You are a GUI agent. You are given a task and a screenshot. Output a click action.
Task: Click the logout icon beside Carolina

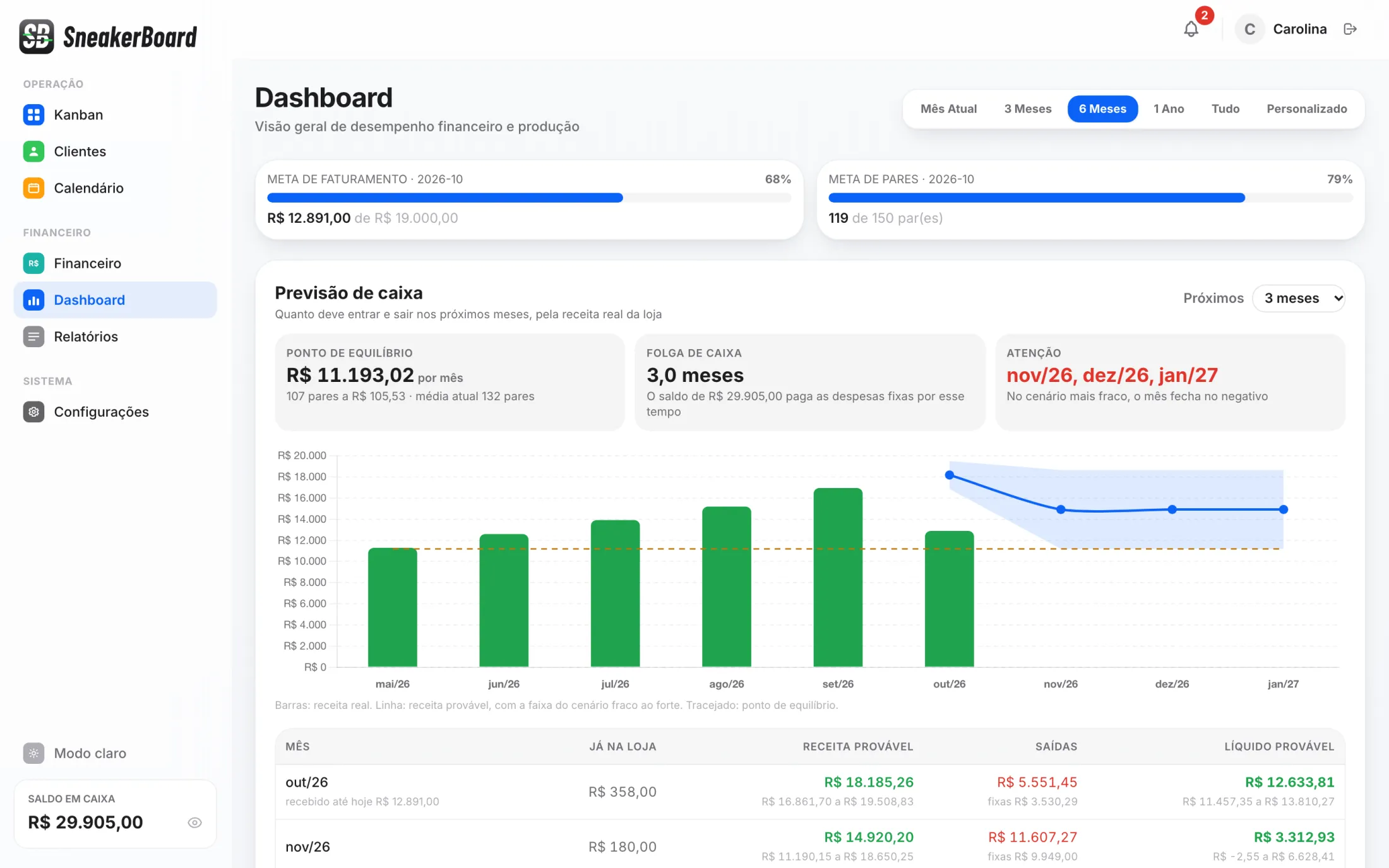(x=1350, y=29)
